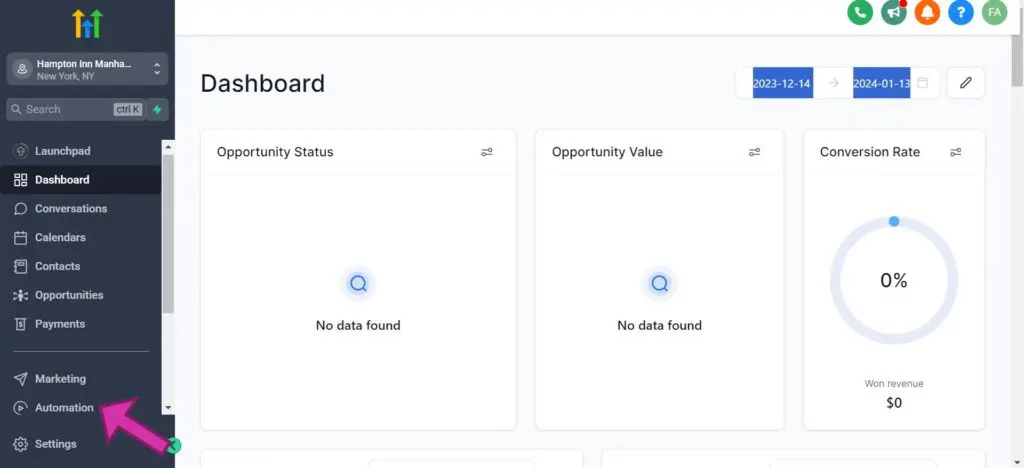Select the 2023-12-14 start date field
The height and width of the screenshot is (468, 1024).
[x=782, y=83]
